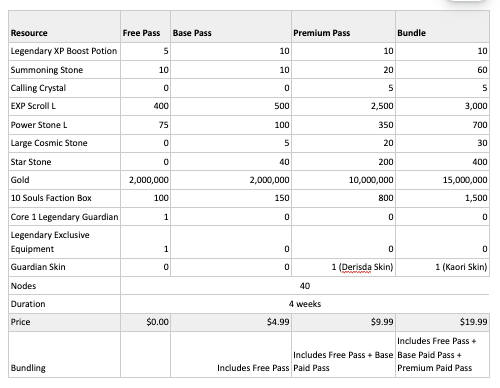Select the $19.99 Bundle price cell

[442, 322]
